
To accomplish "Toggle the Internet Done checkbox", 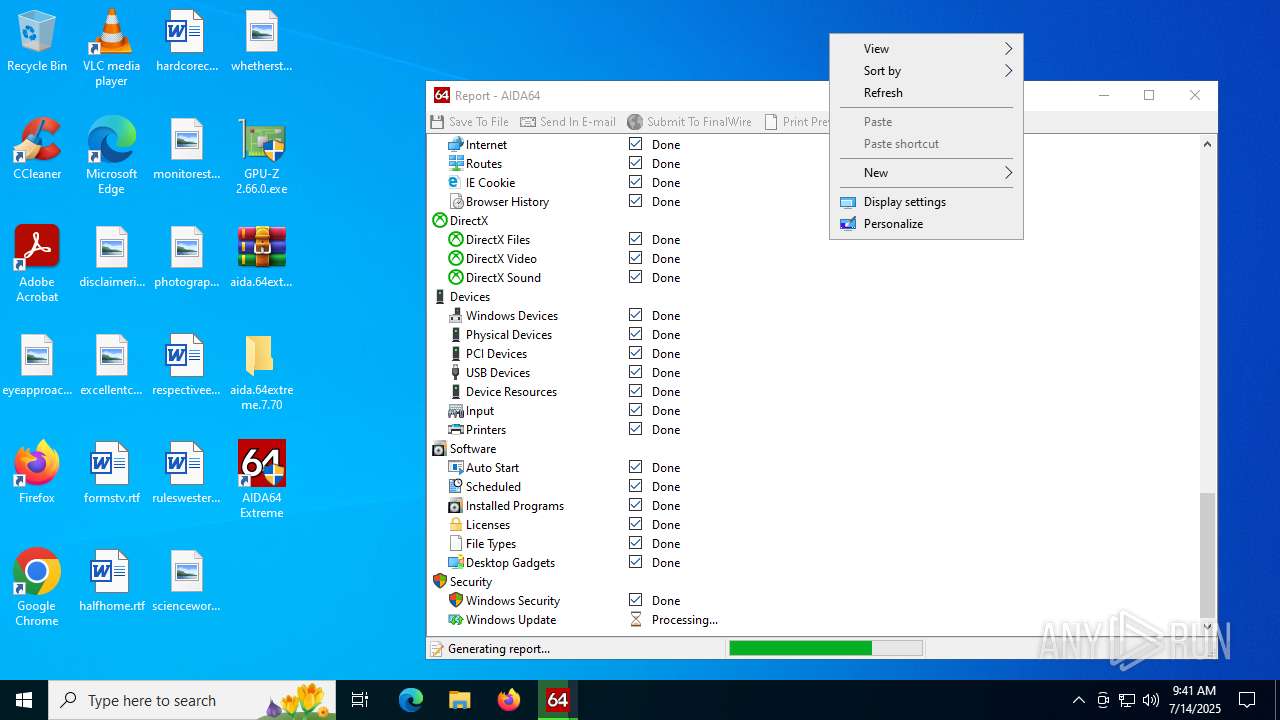I will tap(635, 144).
